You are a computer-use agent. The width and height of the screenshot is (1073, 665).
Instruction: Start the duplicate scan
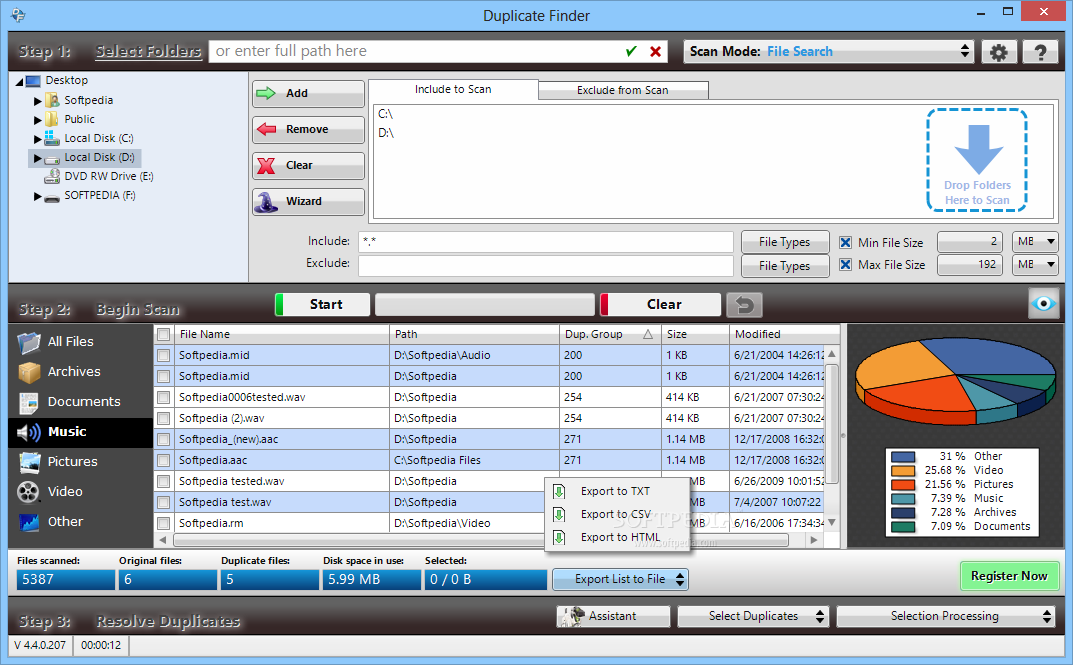pos(323,304)
